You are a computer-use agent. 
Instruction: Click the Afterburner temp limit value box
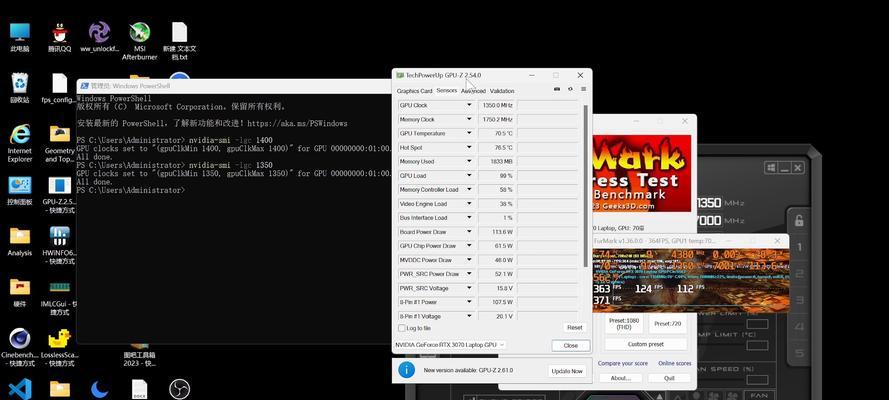pos(757,345)
